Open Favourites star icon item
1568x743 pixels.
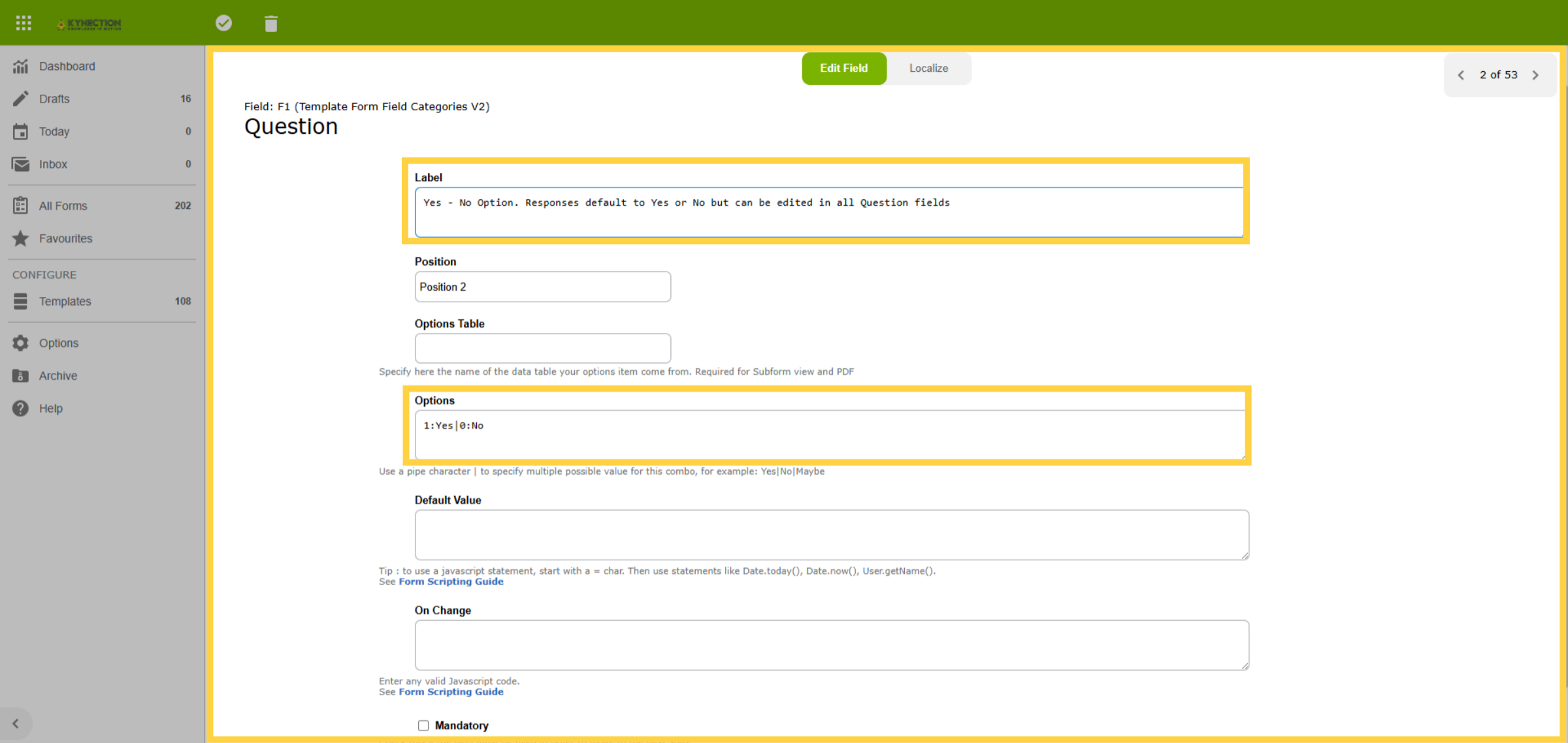pyautogui.click(x=21, y=238)
